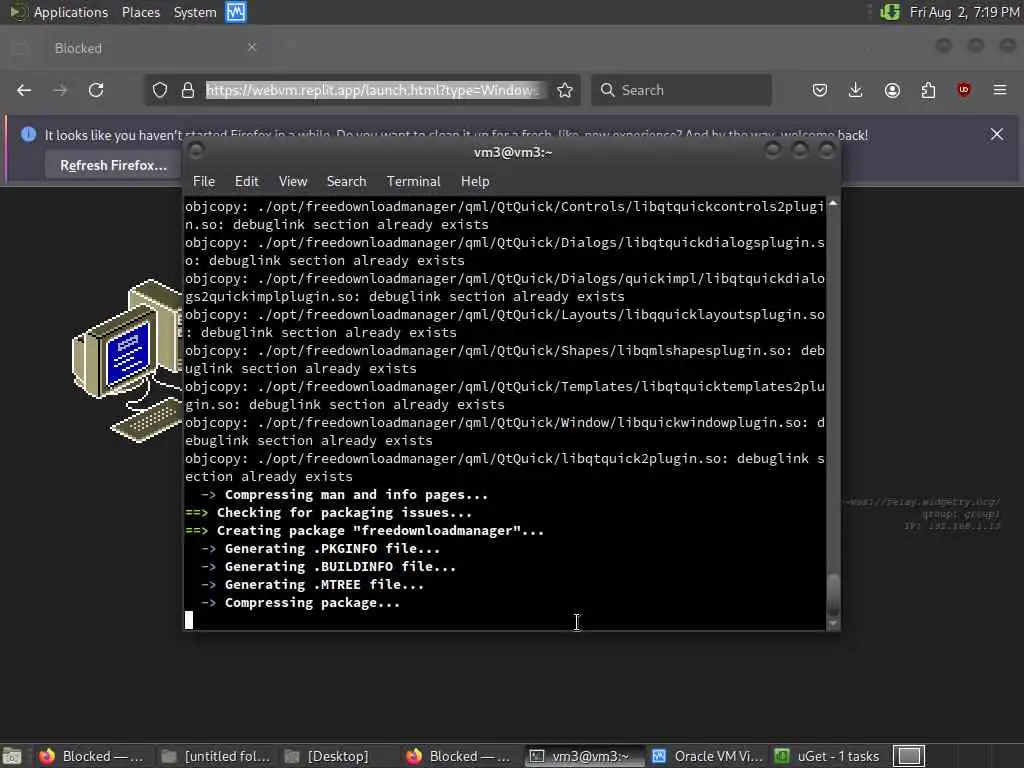
Task: Click the clock showing Fri Aug 2
Action: [965, 12]
